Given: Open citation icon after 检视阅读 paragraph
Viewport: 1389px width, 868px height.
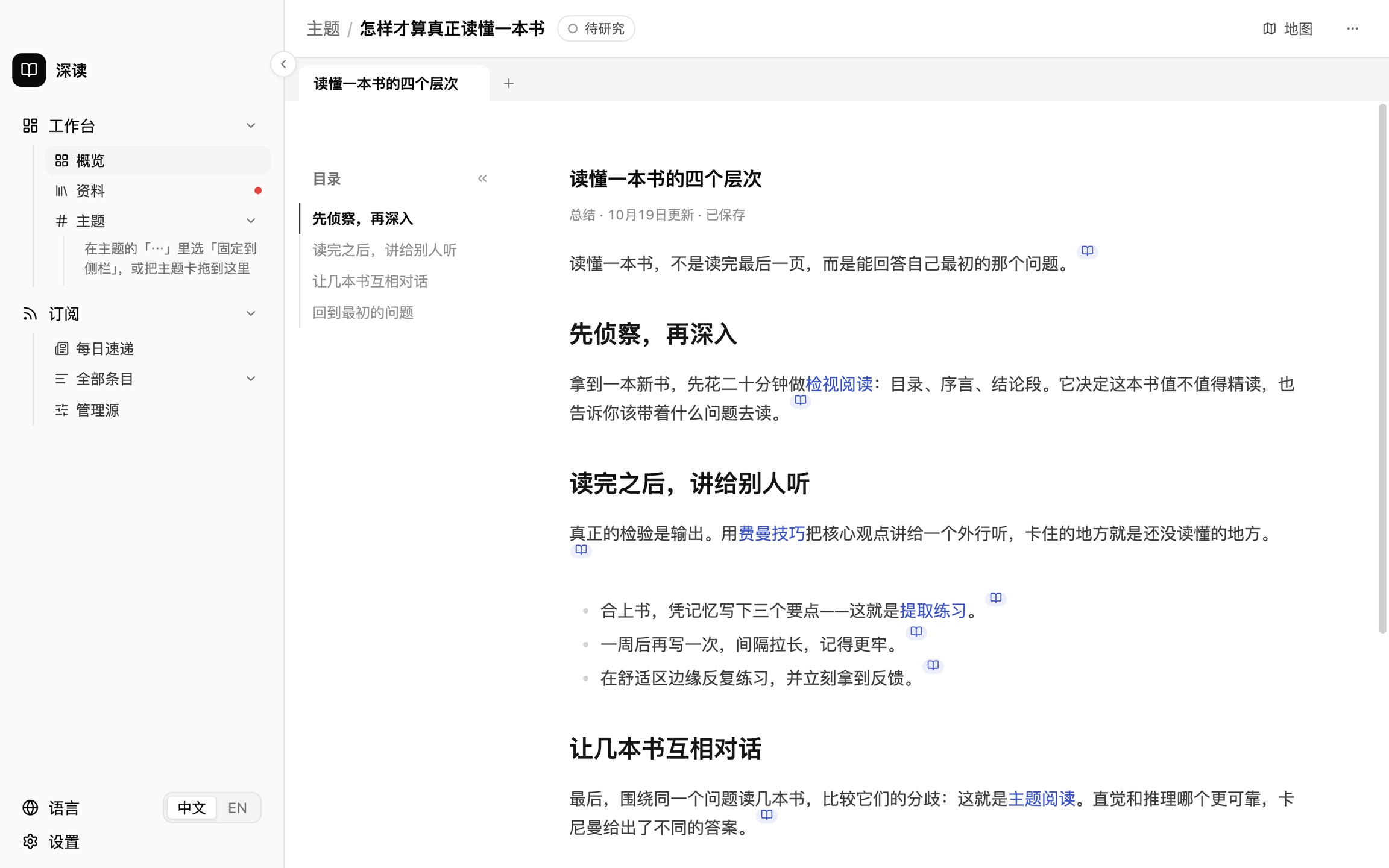Looking at the screenshot, I should coord(800,400).
